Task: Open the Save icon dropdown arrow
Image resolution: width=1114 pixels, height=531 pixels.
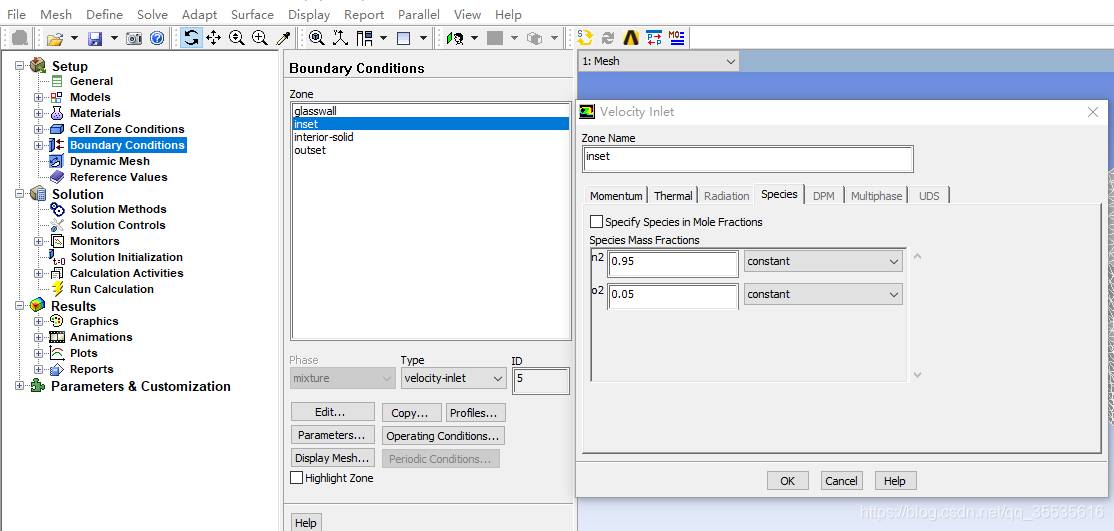Action: click(115, 38)
